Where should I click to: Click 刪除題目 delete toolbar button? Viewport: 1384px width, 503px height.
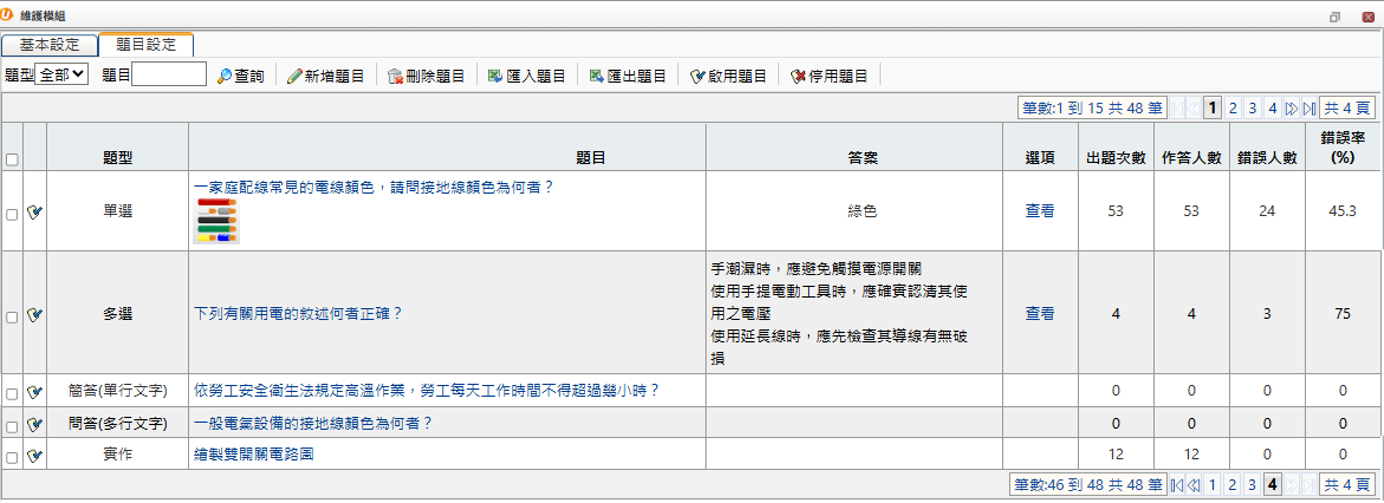[426, 76]
